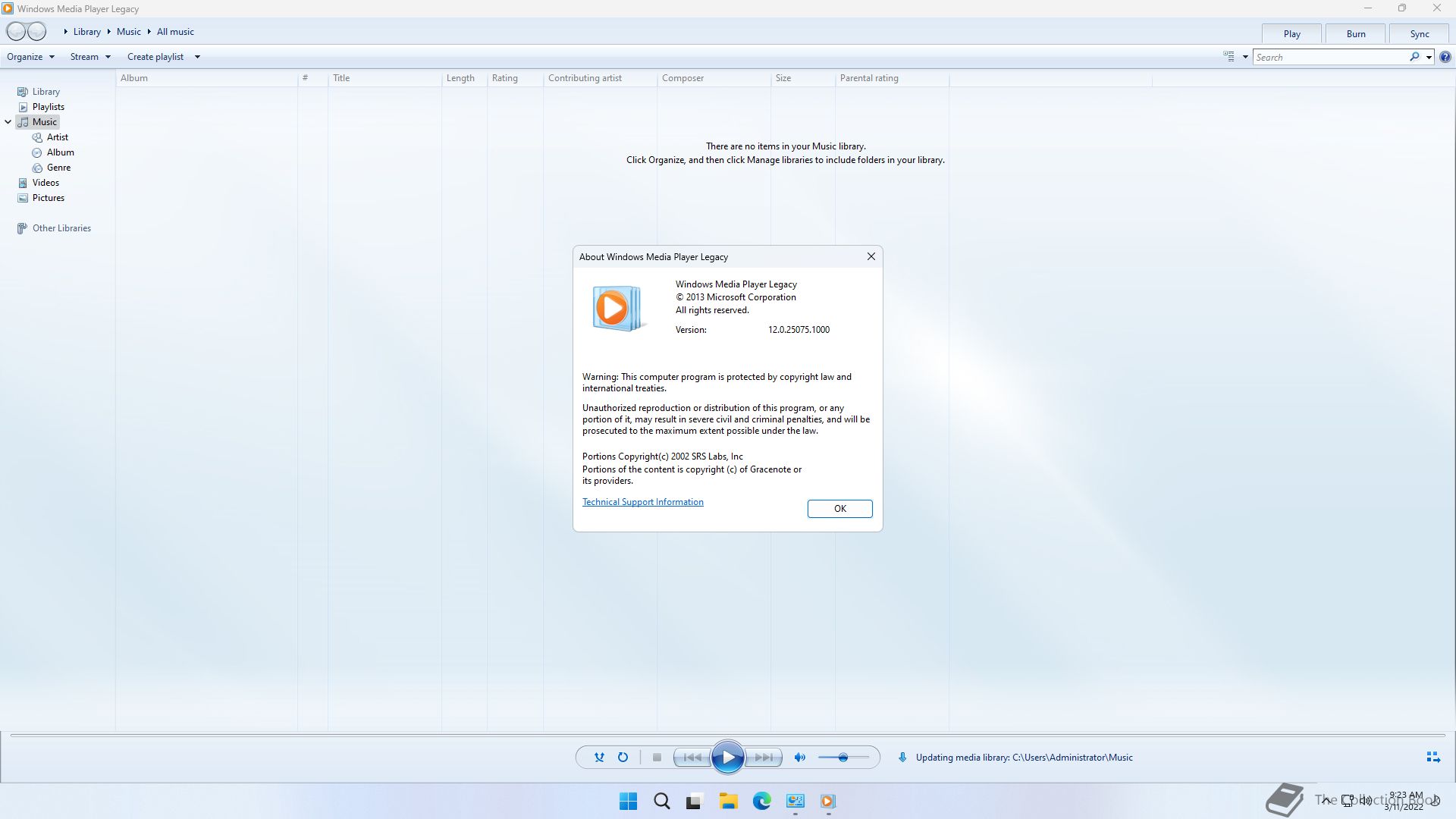This screenshot has width=1456, height=819.
Task: Click the Forward navigation button
Action: click(37, 31)
